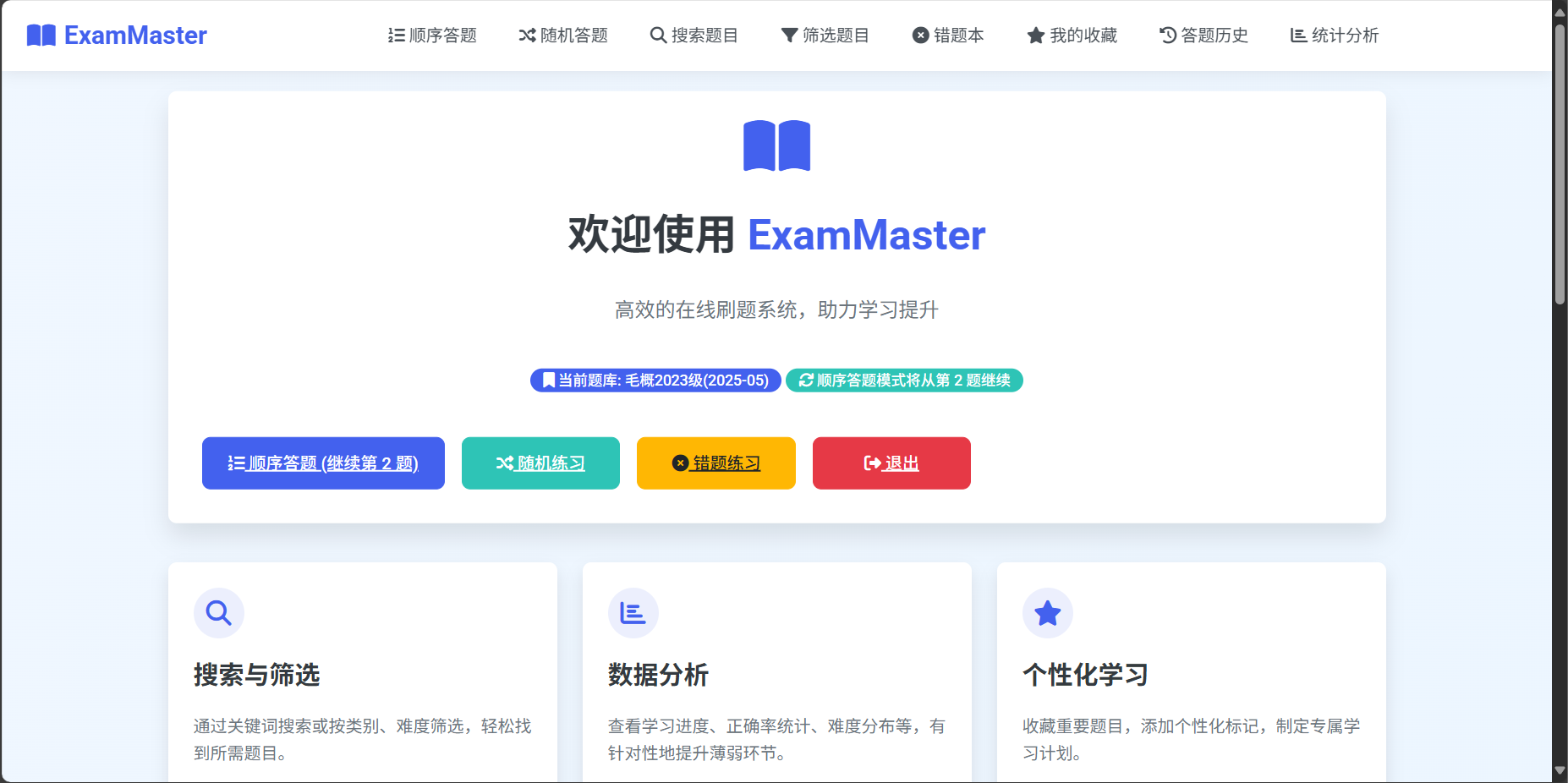Click the red 退出 button
This screenshot has height=783, width=1568.
[x=891, y=463]
